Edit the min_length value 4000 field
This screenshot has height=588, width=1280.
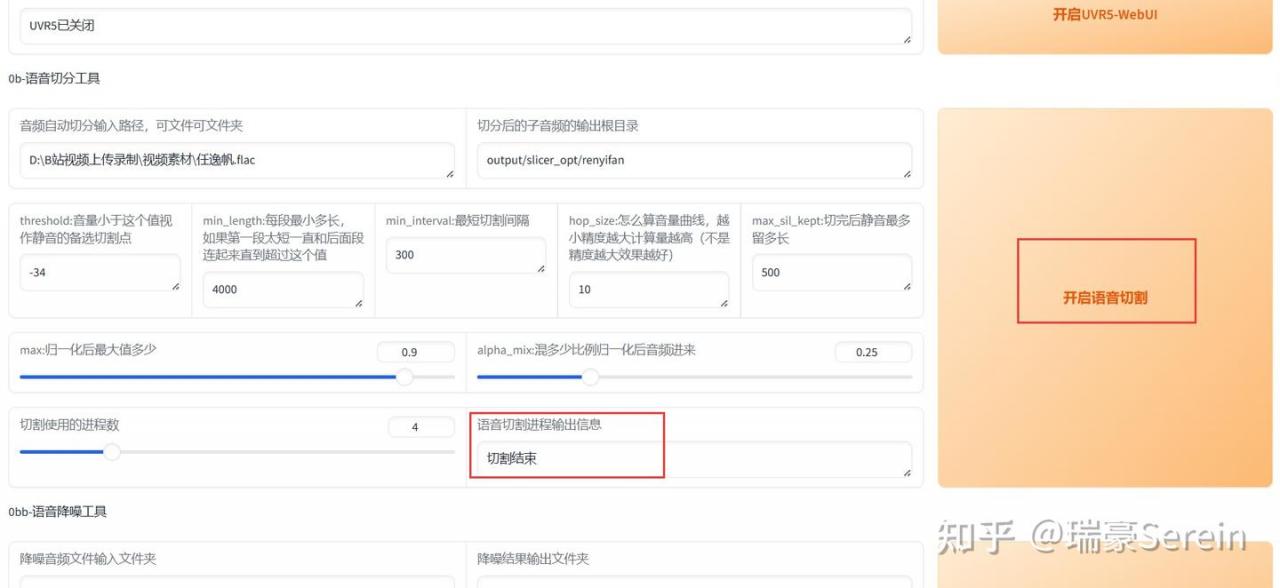tap(283, 290)
